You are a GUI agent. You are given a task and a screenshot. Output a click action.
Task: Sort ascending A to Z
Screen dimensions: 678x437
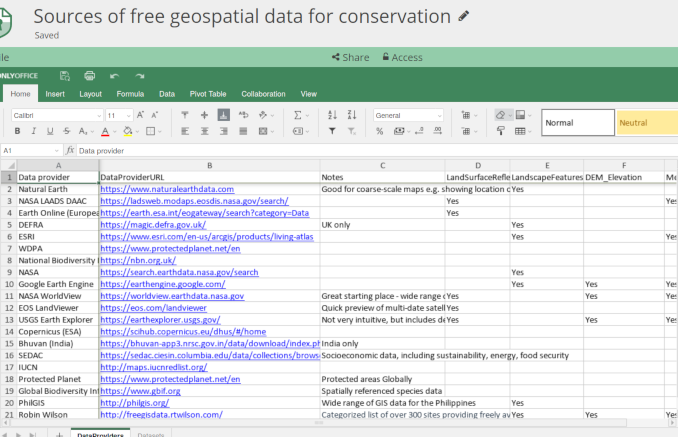(332, 115)
